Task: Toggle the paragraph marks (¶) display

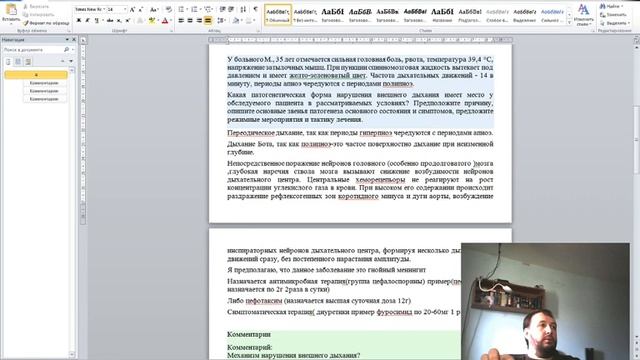Action: (x=256, y=9)
